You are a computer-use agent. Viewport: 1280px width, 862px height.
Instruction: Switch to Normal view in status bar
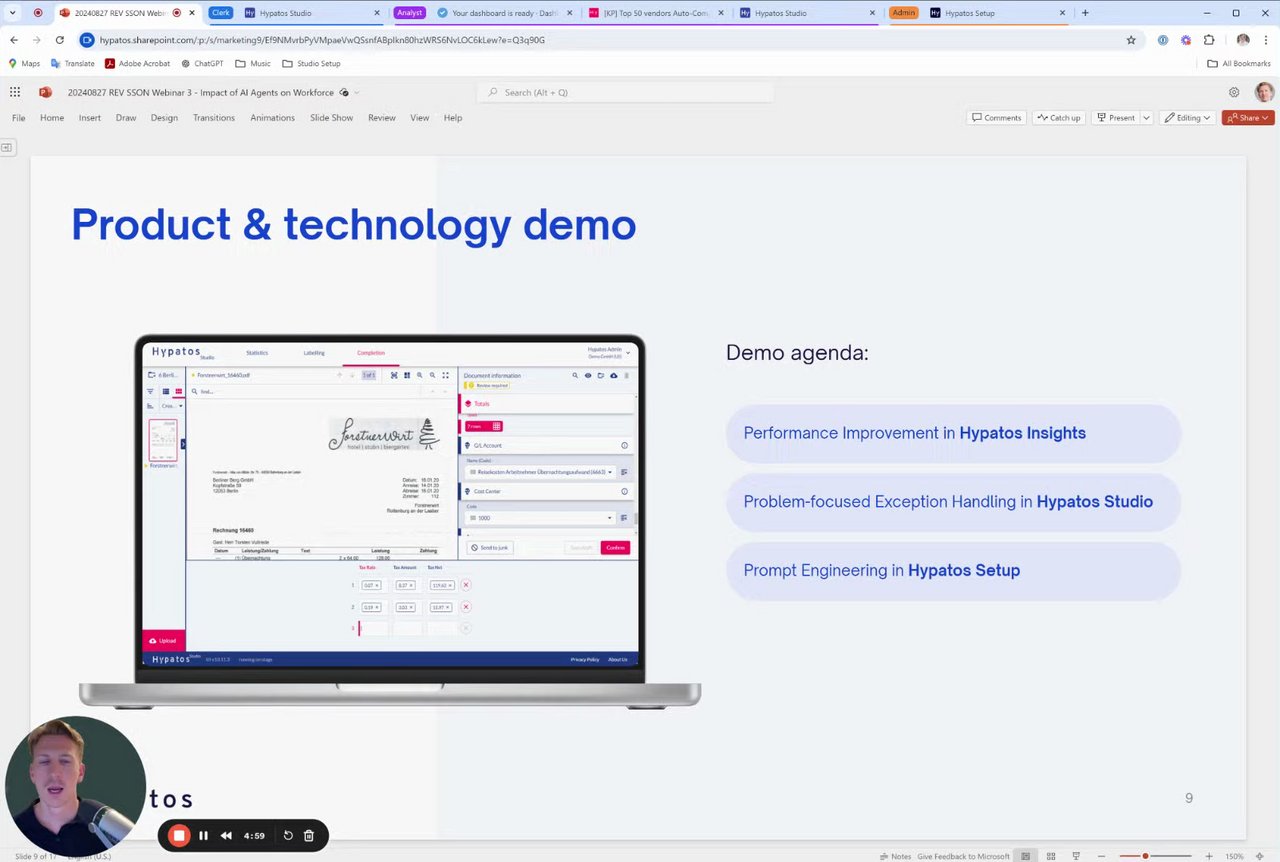(1025, 856)
